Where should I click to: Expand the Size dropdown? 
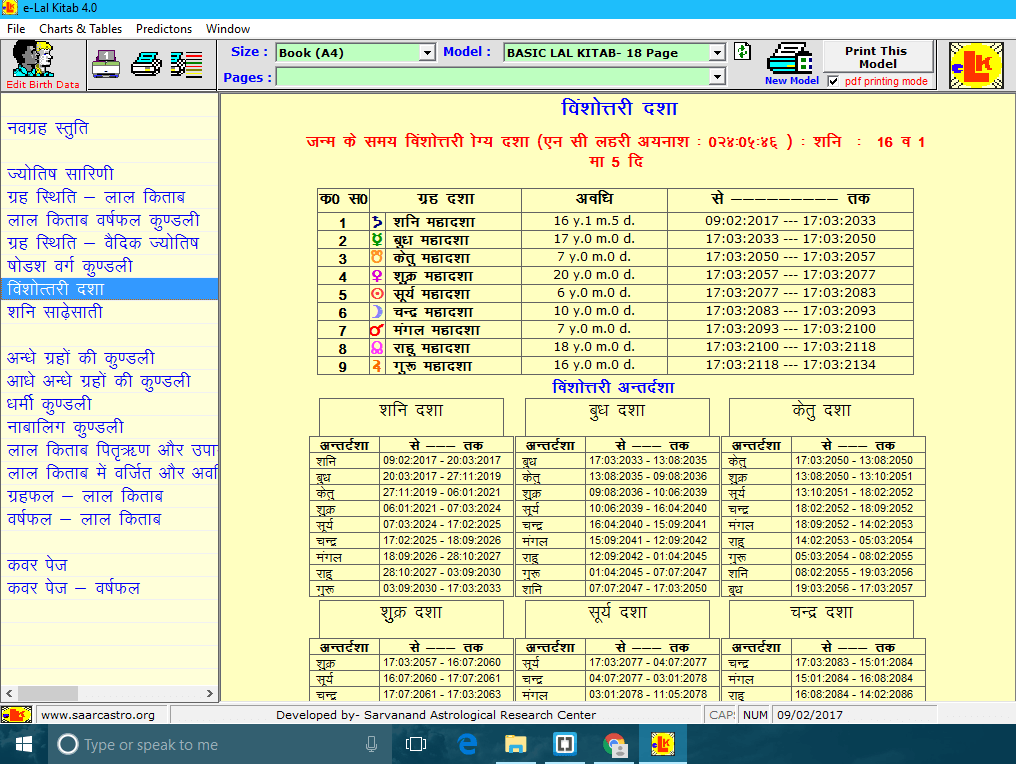click(427, 52)
